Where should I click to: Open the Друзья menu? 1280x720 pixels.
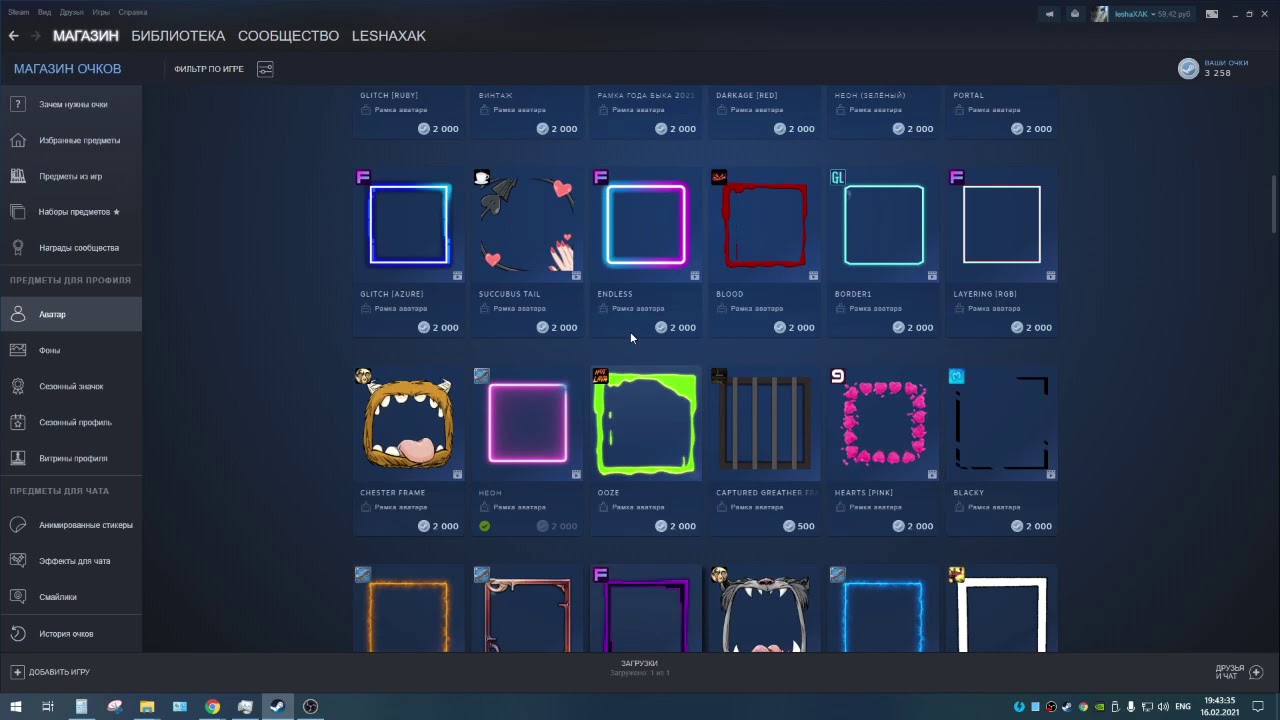(x=71, y=12)
